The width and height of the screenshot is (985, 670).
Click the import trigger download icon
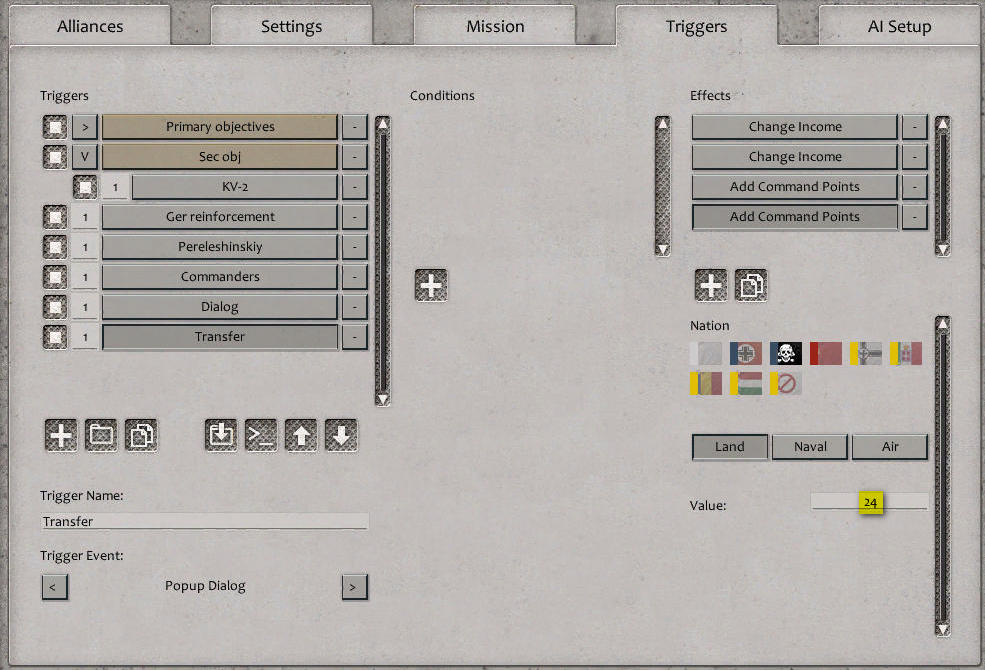pyautogui.click(x=221, y=435)
